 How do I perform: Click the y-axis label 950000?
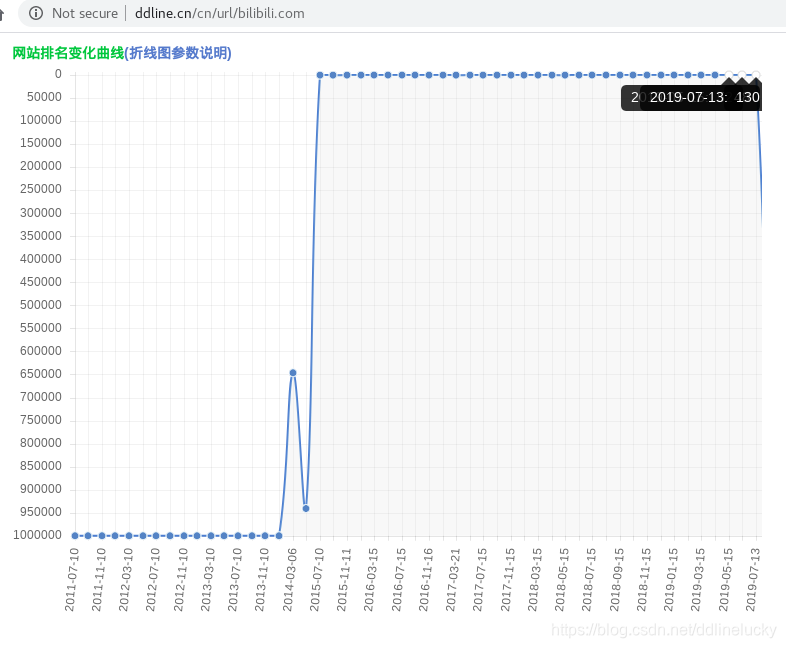click(x=41, y=512)
